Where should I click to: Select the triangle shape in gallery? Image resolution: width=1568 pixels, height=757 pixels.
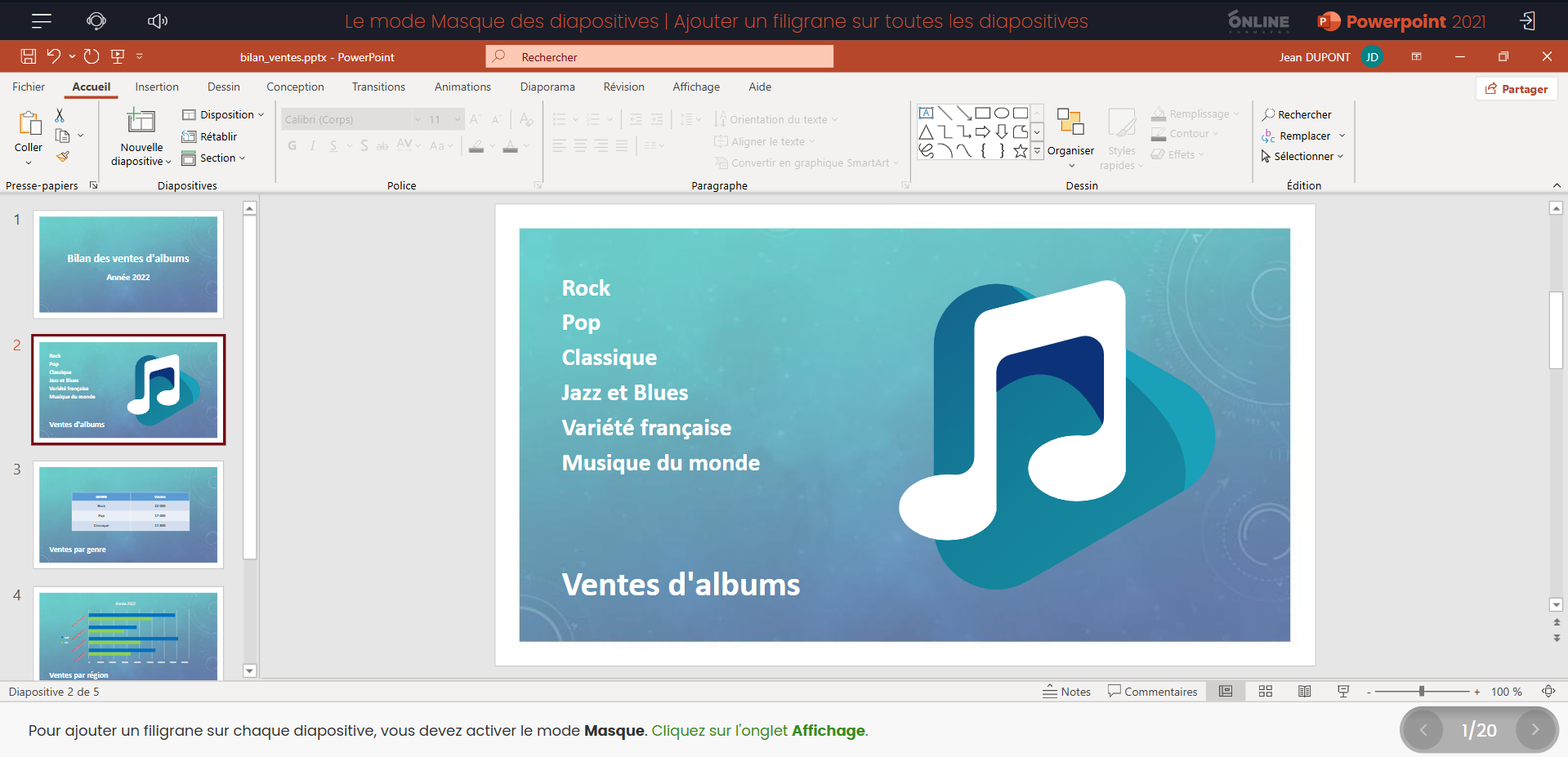pos(926,131)
